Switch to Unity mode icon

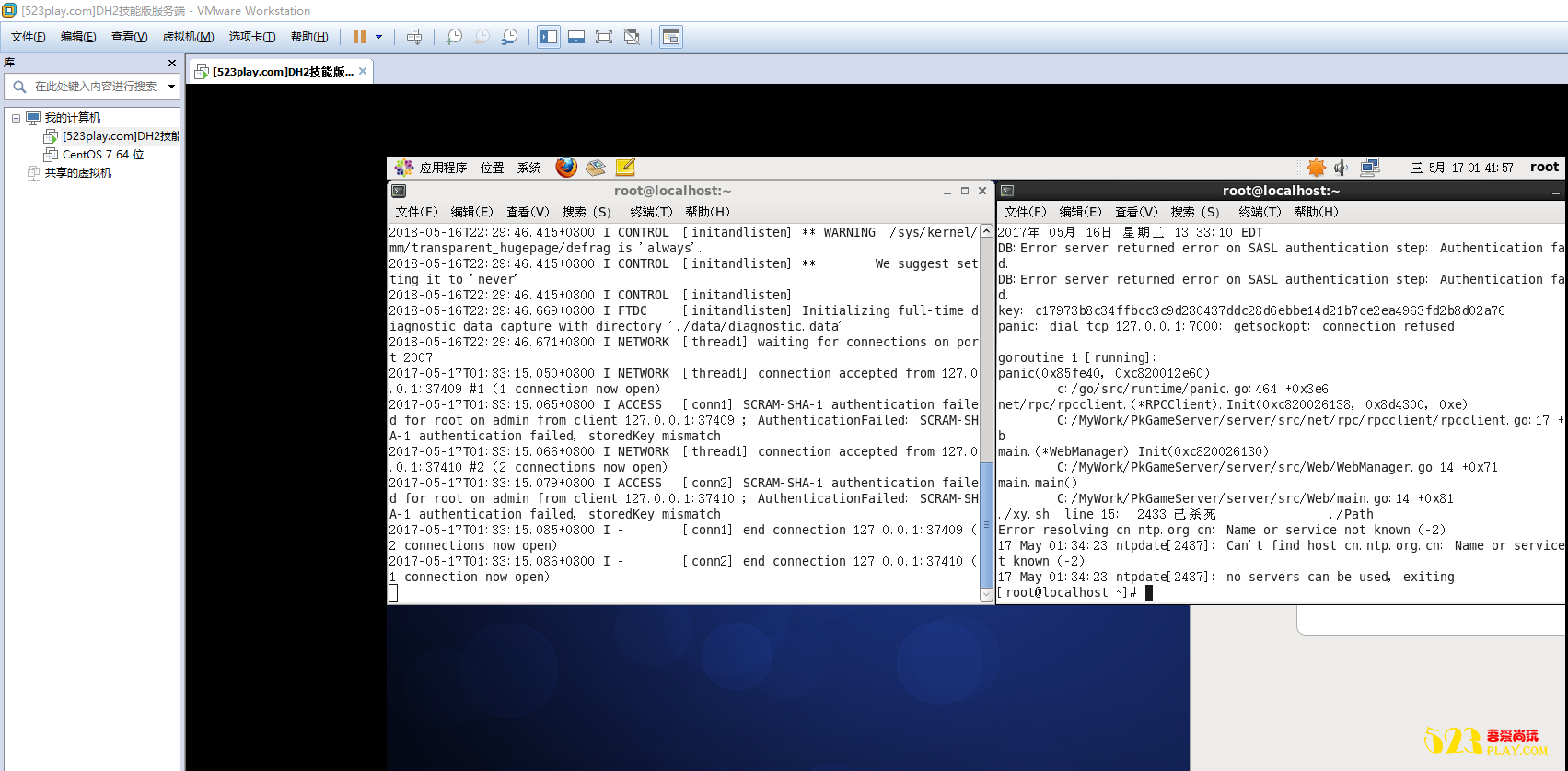(632, 37)
